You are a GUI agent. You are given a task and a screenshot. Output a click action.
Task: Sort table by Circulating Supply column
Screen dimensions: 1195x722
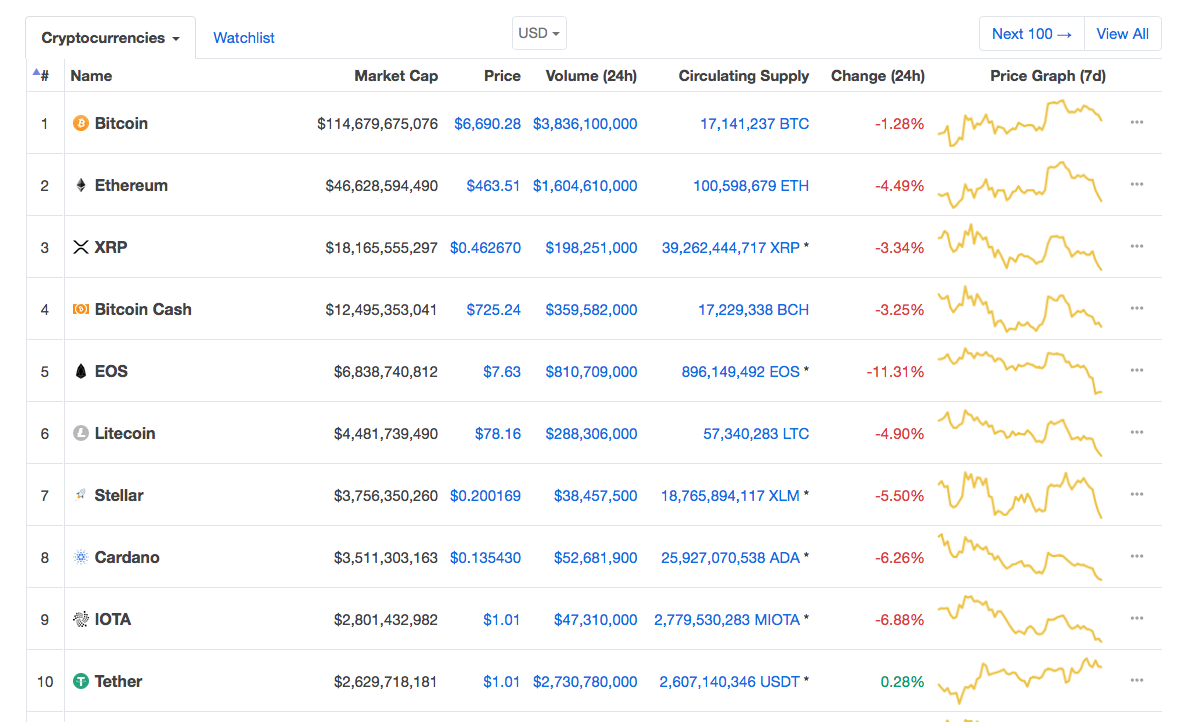(744, 75)
